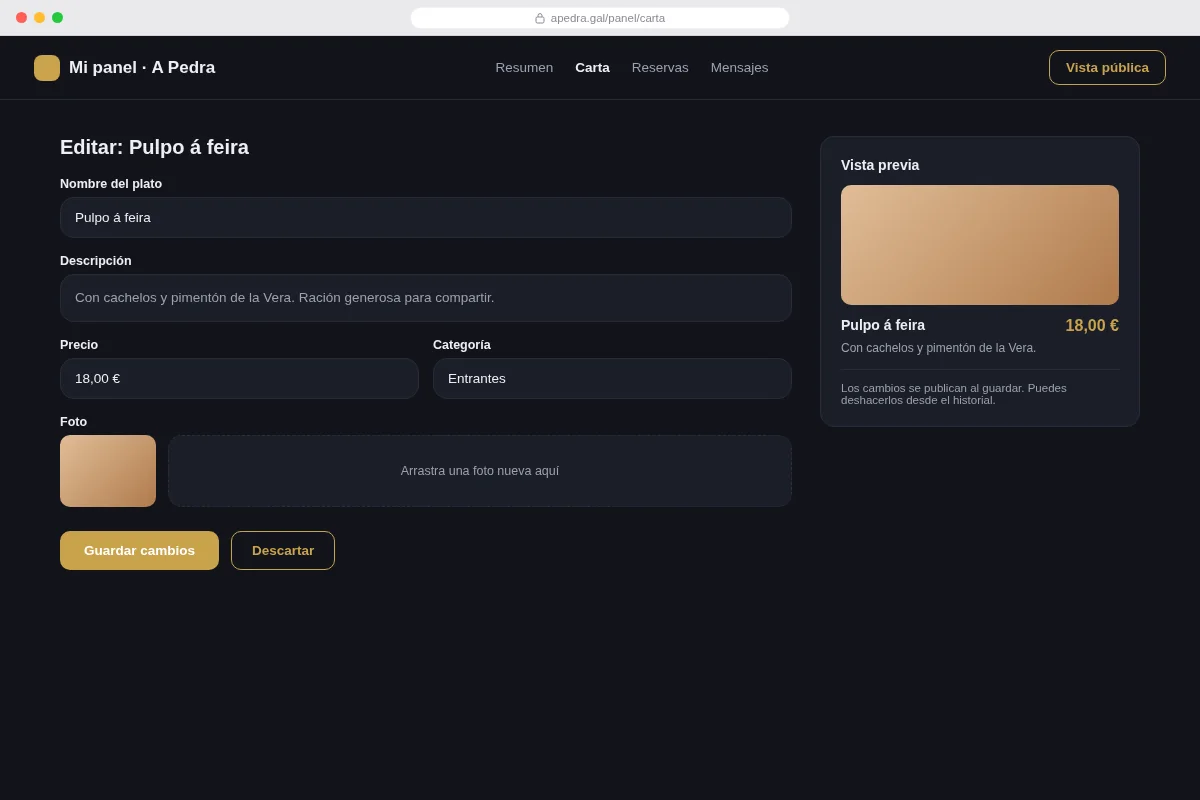Screen dimensions: 1200x800
Task: Save with Guardar cambios button
Action: 139,550
